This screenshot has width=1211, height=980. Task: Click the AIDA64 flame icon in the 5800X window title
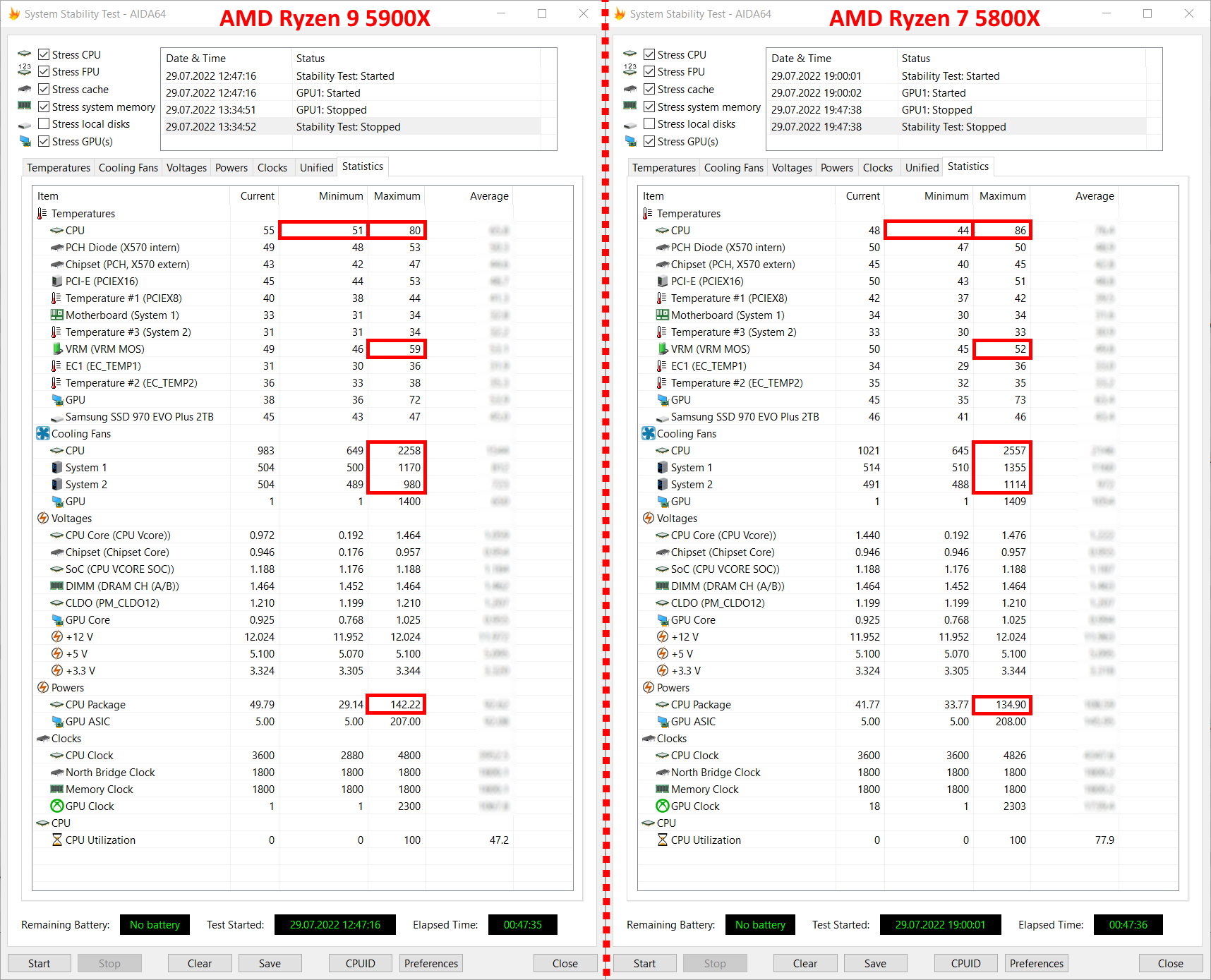620,13
